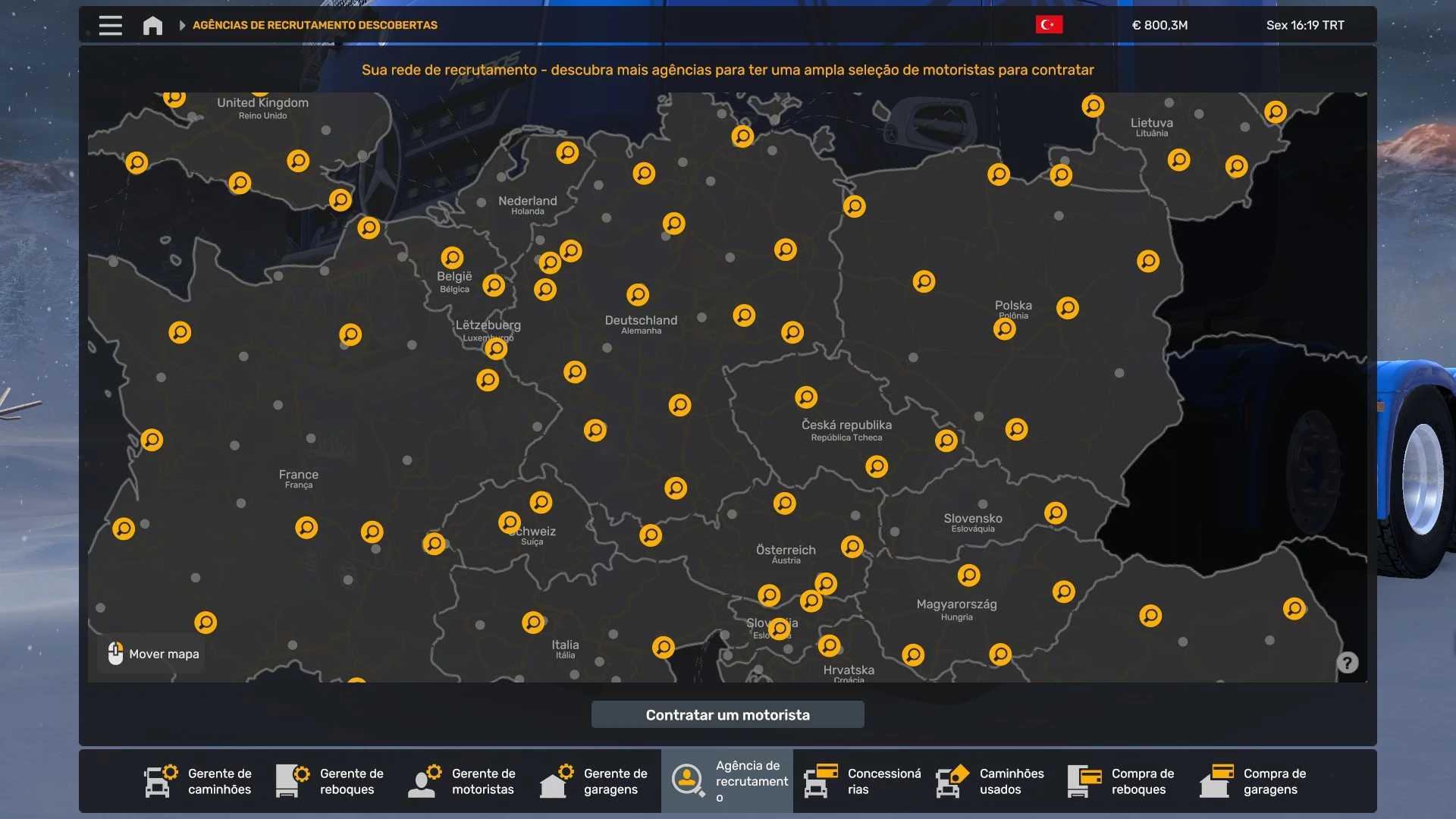This screenshot has width=1456, height=819.
Task: Select recruitment agency marker near België label
Action: (452, 258)
